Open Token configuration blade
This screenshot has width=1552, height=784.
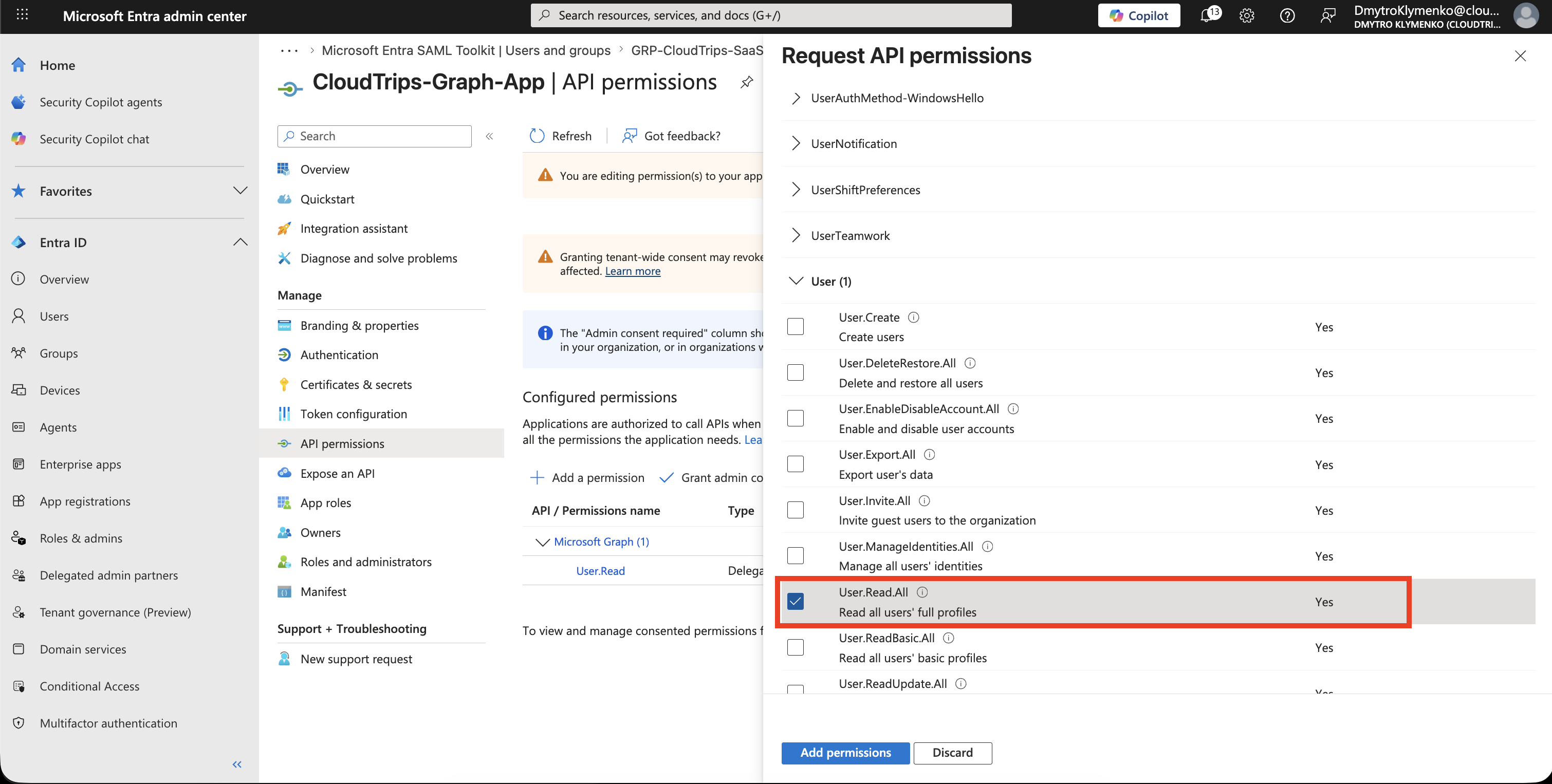coord(354,414)
